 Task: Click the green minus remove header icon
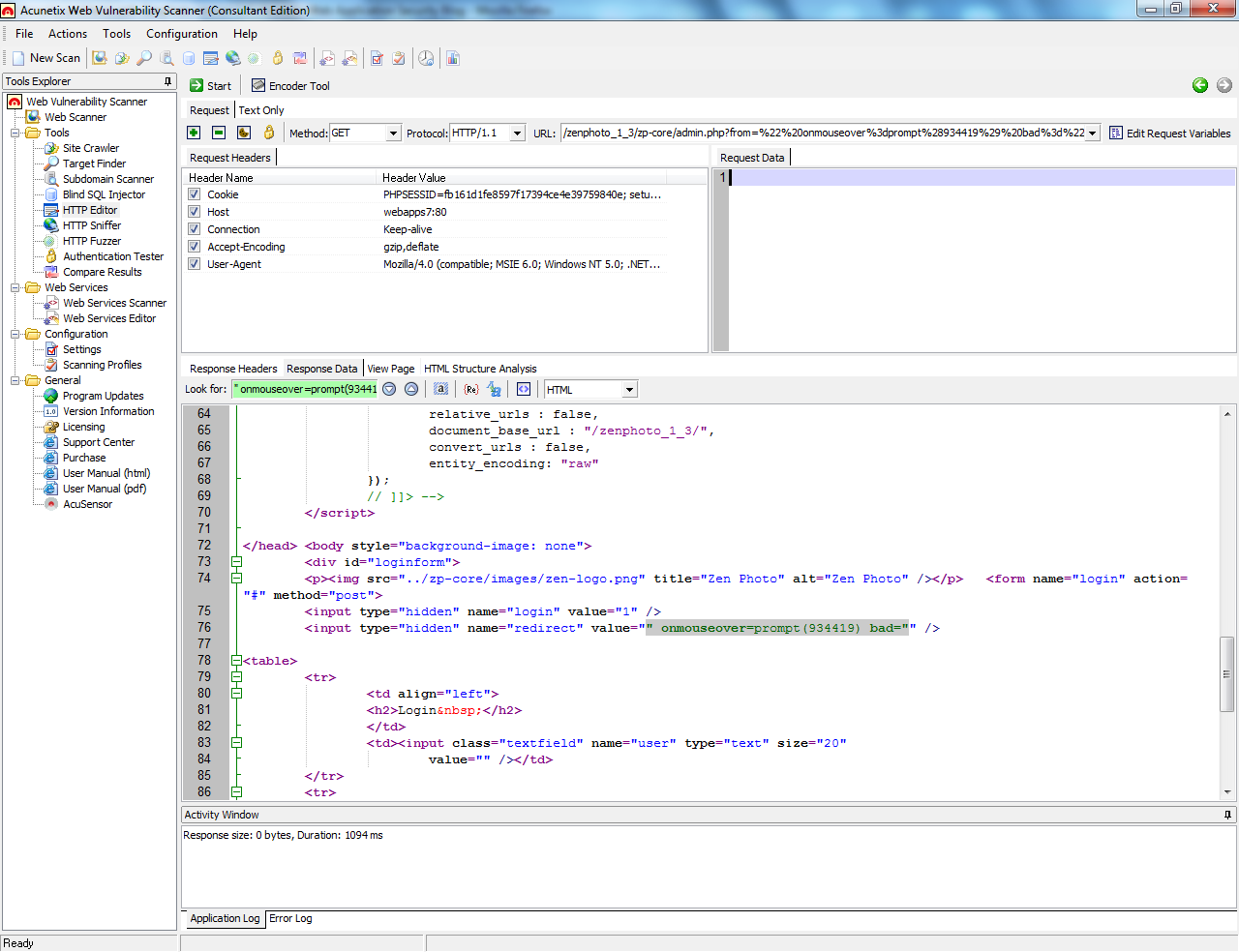tap(219, 133)
